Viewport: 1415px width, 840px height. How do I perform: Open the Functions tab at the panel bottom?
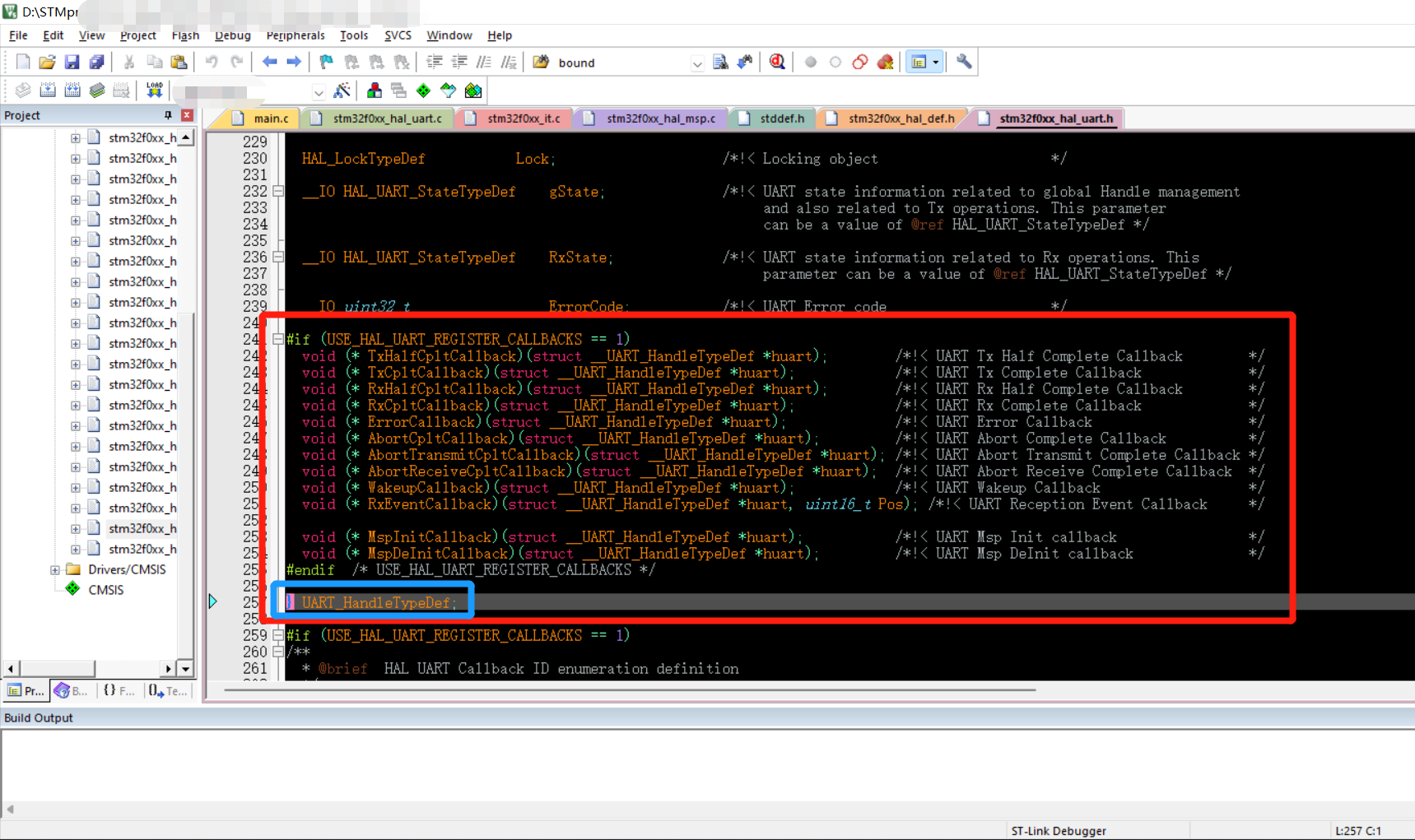click(119, 691)
